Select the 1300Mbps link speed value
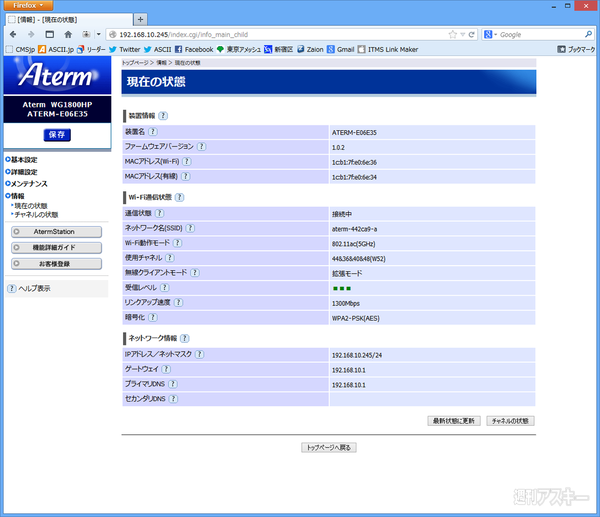Image resolution: width=600 pixels, height=517 pixels. point(346,303)
